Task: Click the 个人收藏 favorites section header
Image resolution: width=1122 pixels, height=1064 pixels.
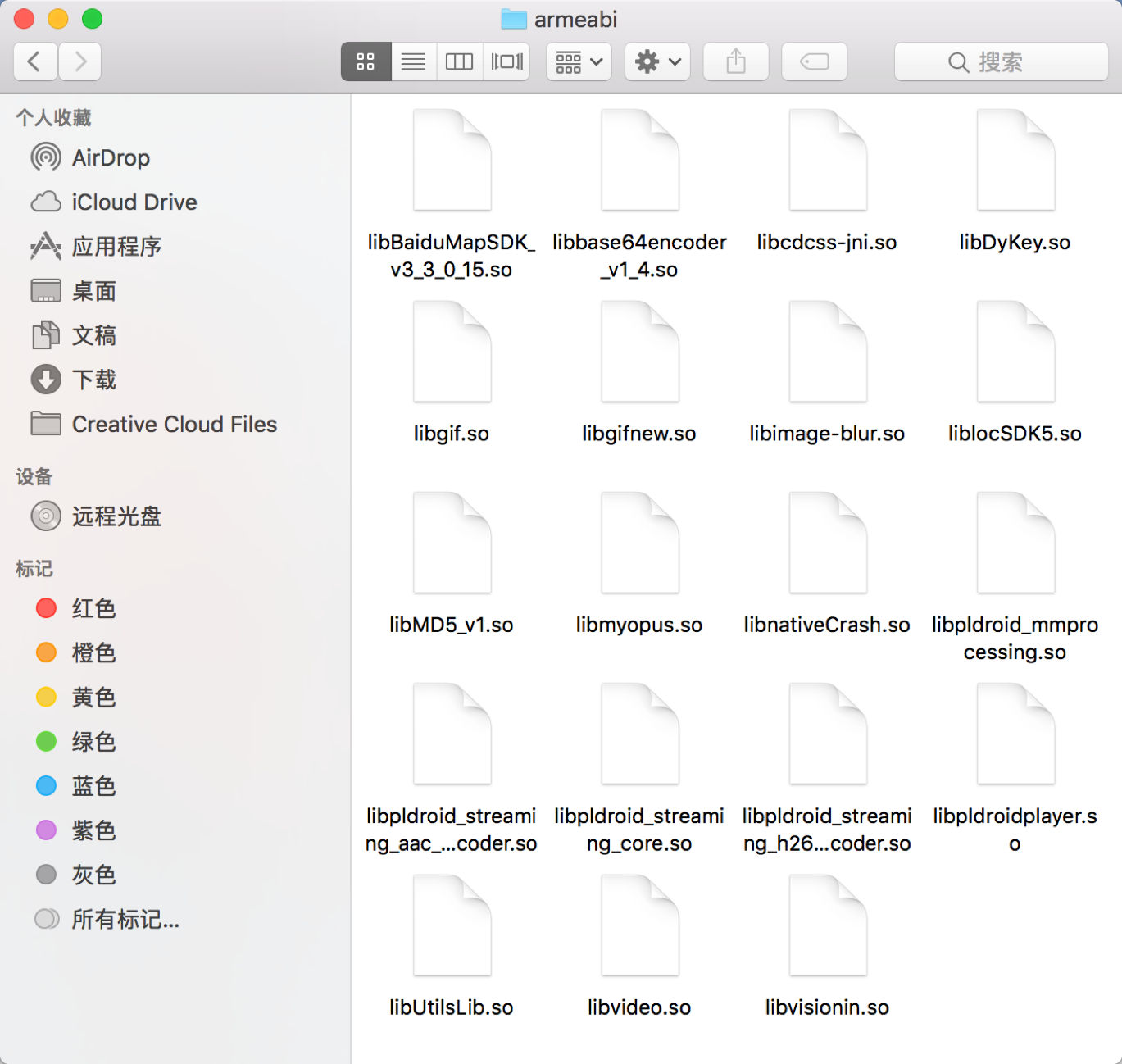Action: tap(53, 118)
